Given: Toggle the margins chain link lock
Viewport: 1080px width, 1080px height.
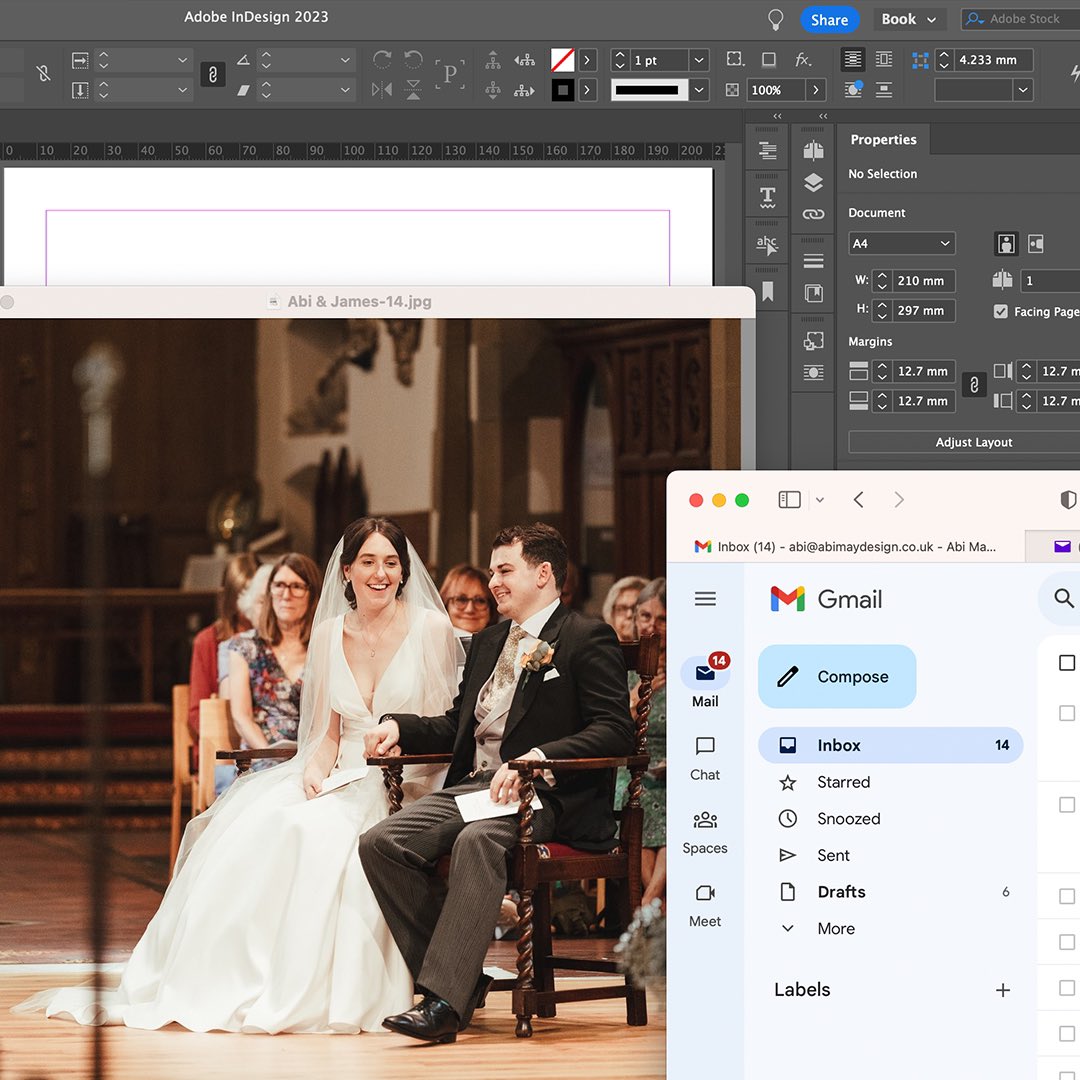Looking at the screenshot, I should click(x=974, y=385).
